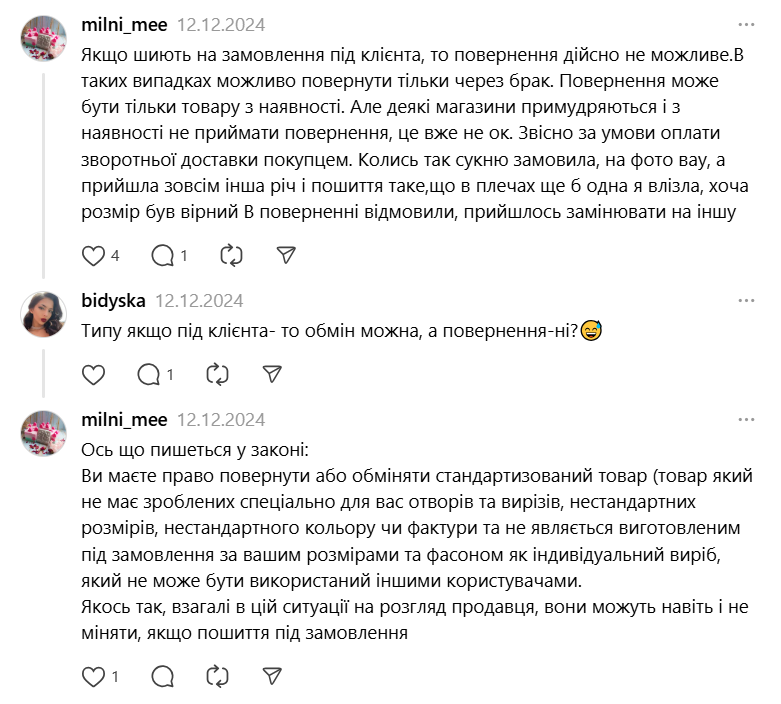Viewport: 781px width, 704px height.
Task: Open more options for last milni_mee comment
Action: click(x=746, y=419)
